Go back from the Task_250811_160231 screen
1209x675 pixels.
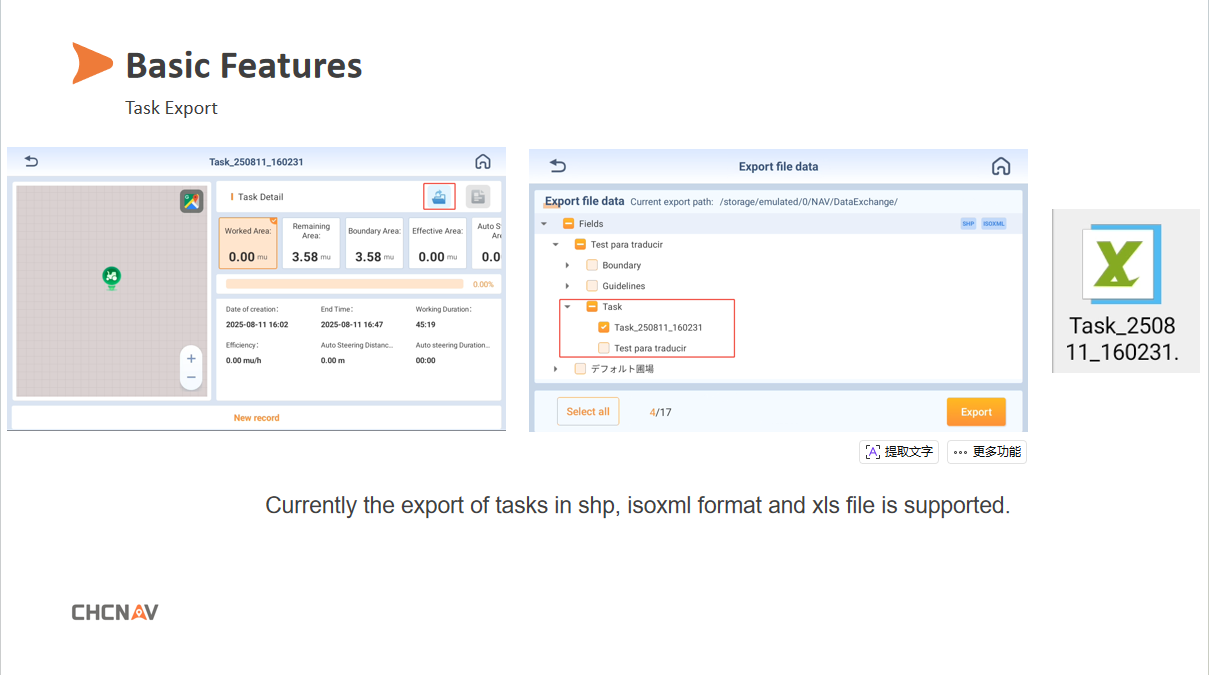point(31,162)
